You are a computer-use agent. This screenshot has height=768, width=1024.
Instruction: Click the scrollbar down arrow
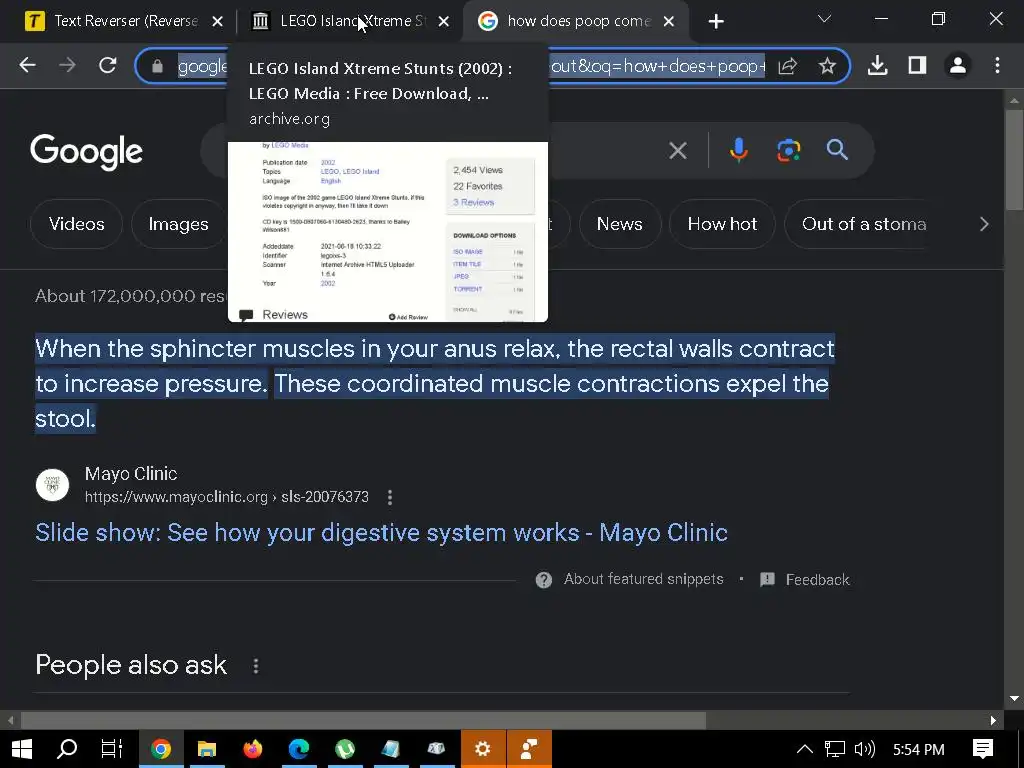pyautogui.click(x=1014, y=699)
